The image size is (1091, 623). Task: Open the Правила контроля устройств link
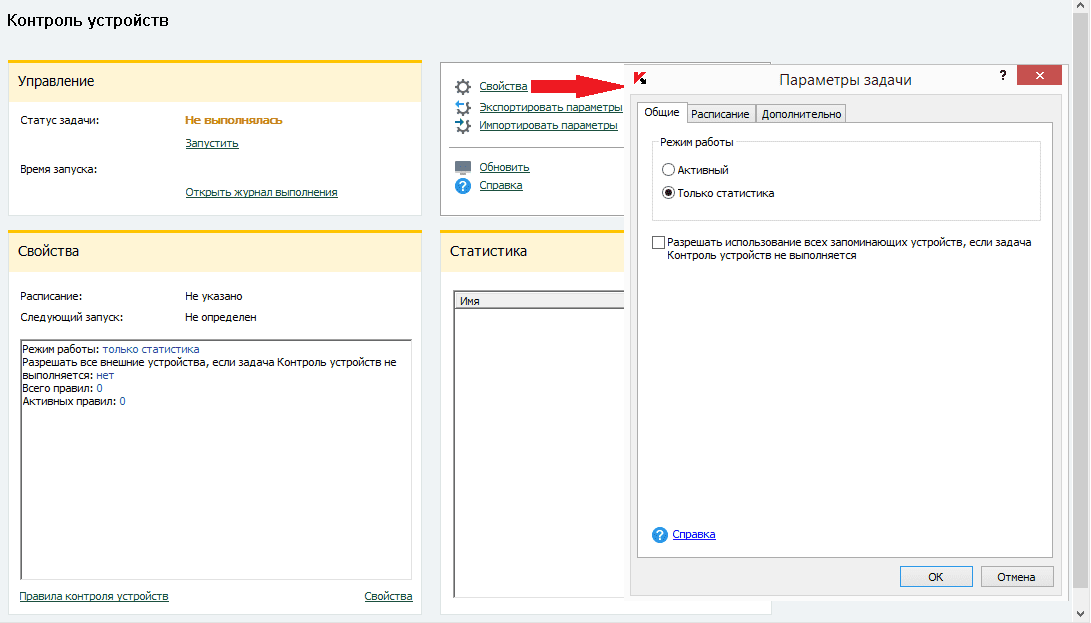(x=94, y=596)
